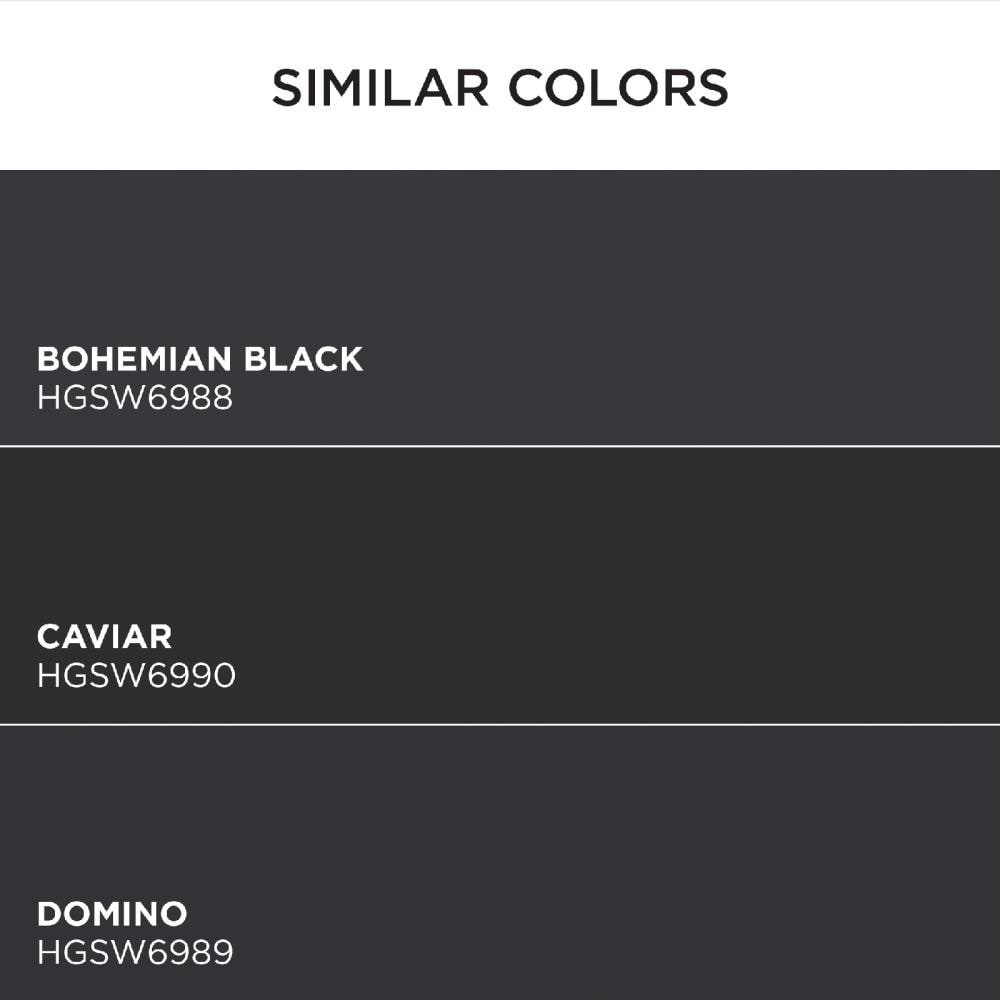Click the word BLACK in first swatch

[304, 359]
